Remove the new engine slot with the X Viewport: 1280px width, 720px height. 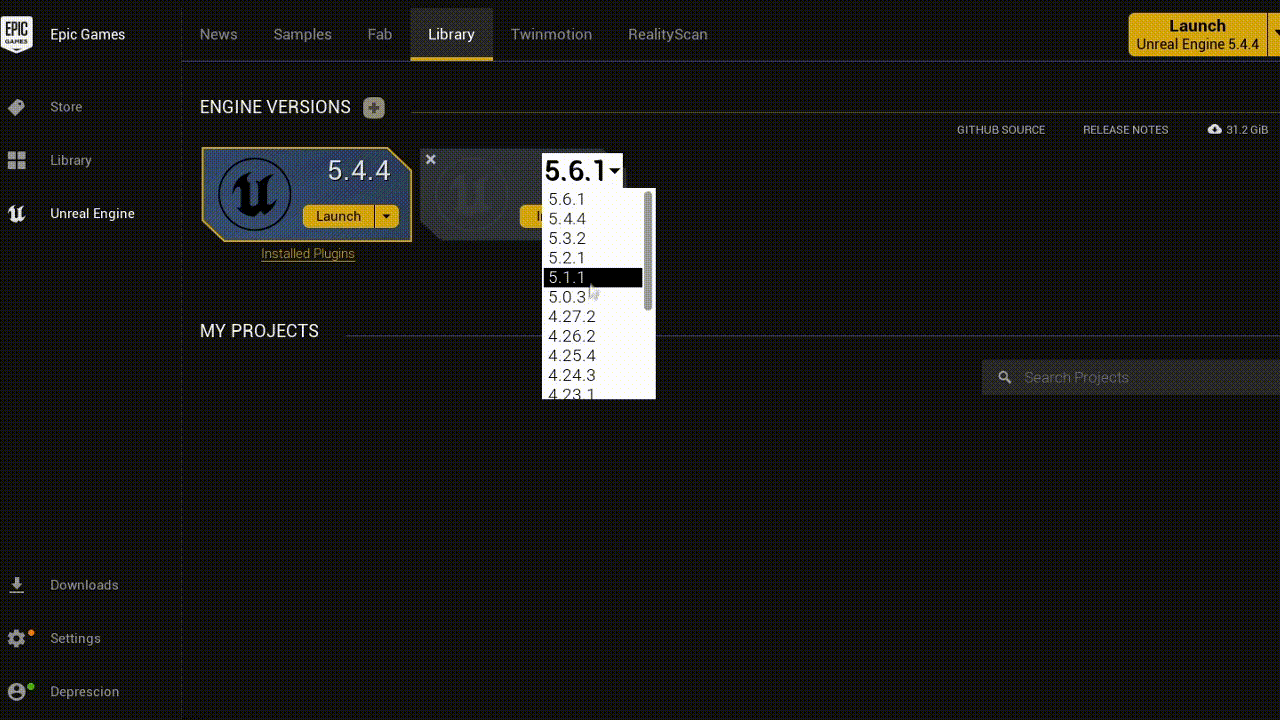point(430,159)
